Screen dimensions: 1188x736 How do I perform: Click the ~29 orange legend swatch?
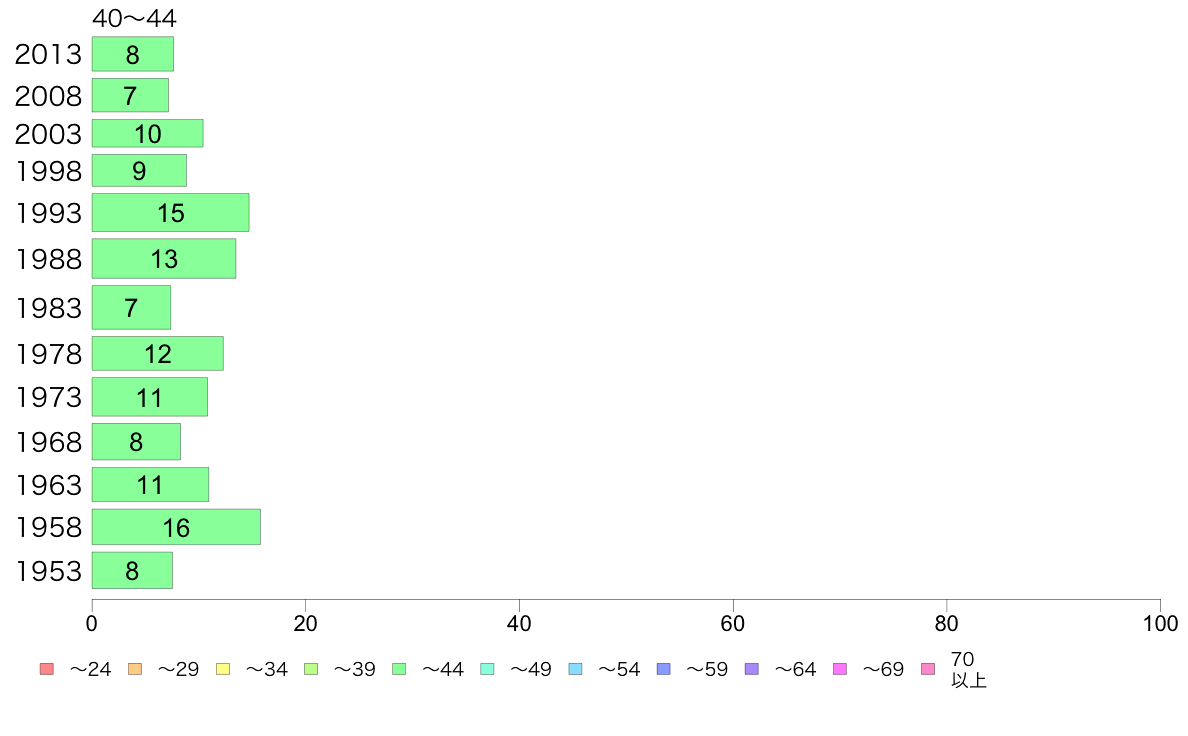tap(135, 669)
